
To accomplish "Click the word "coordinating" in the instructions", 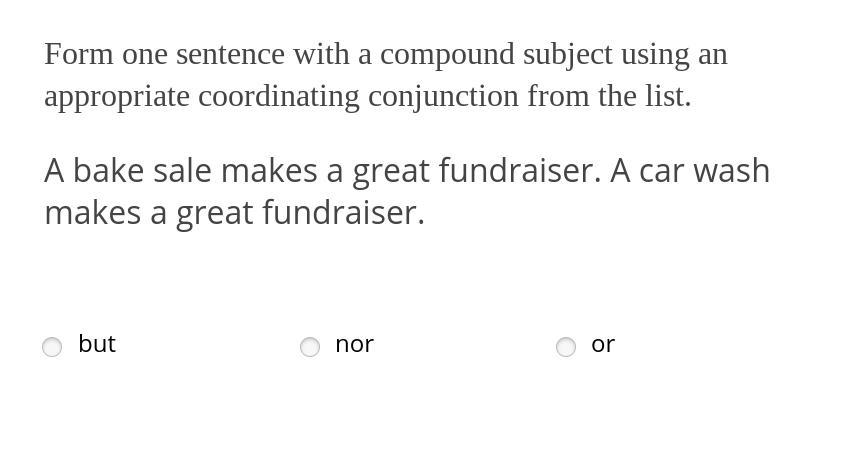I will [279, 98].
